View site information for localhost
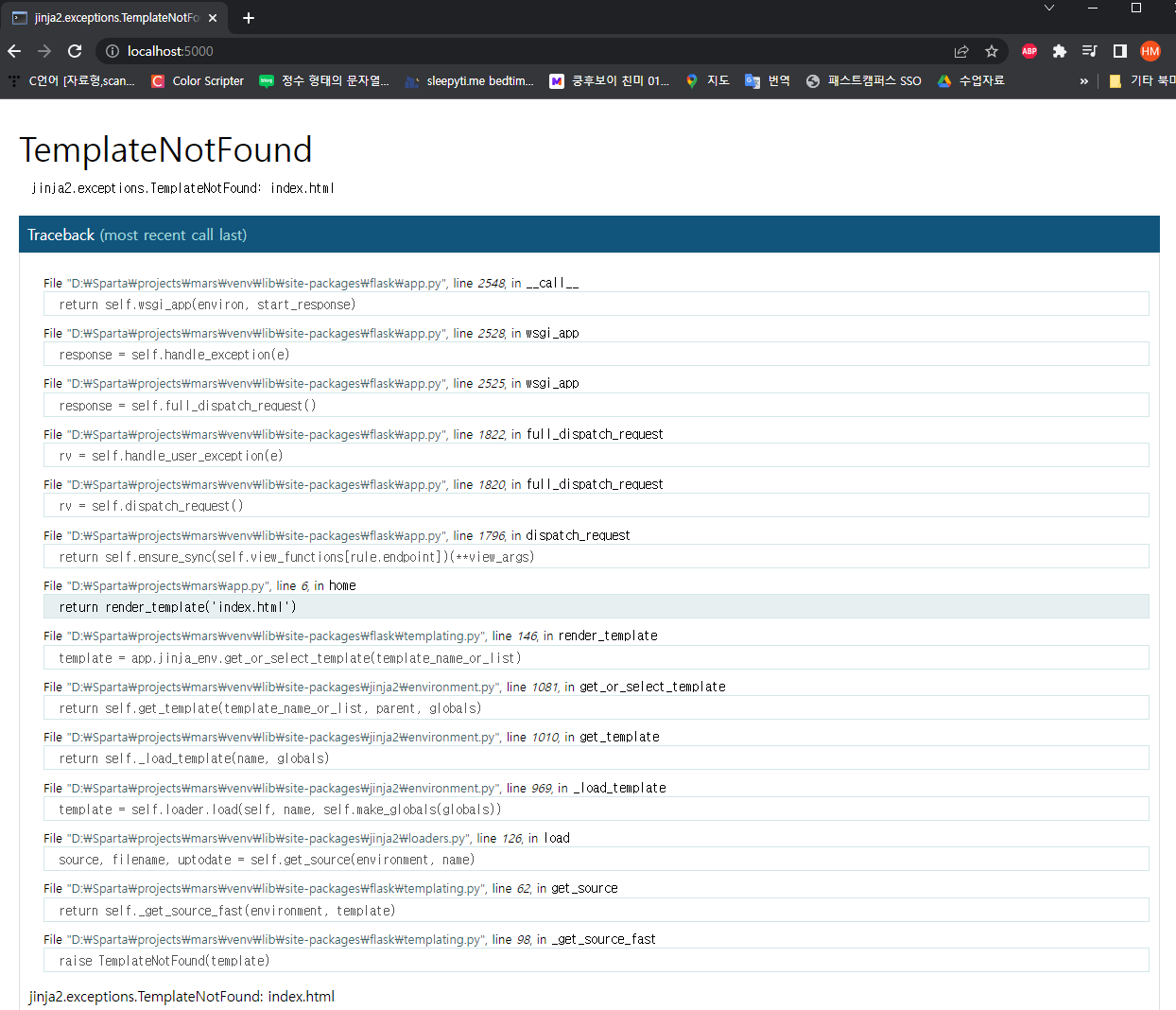The image size is (1176, 1010). (112, 51)
